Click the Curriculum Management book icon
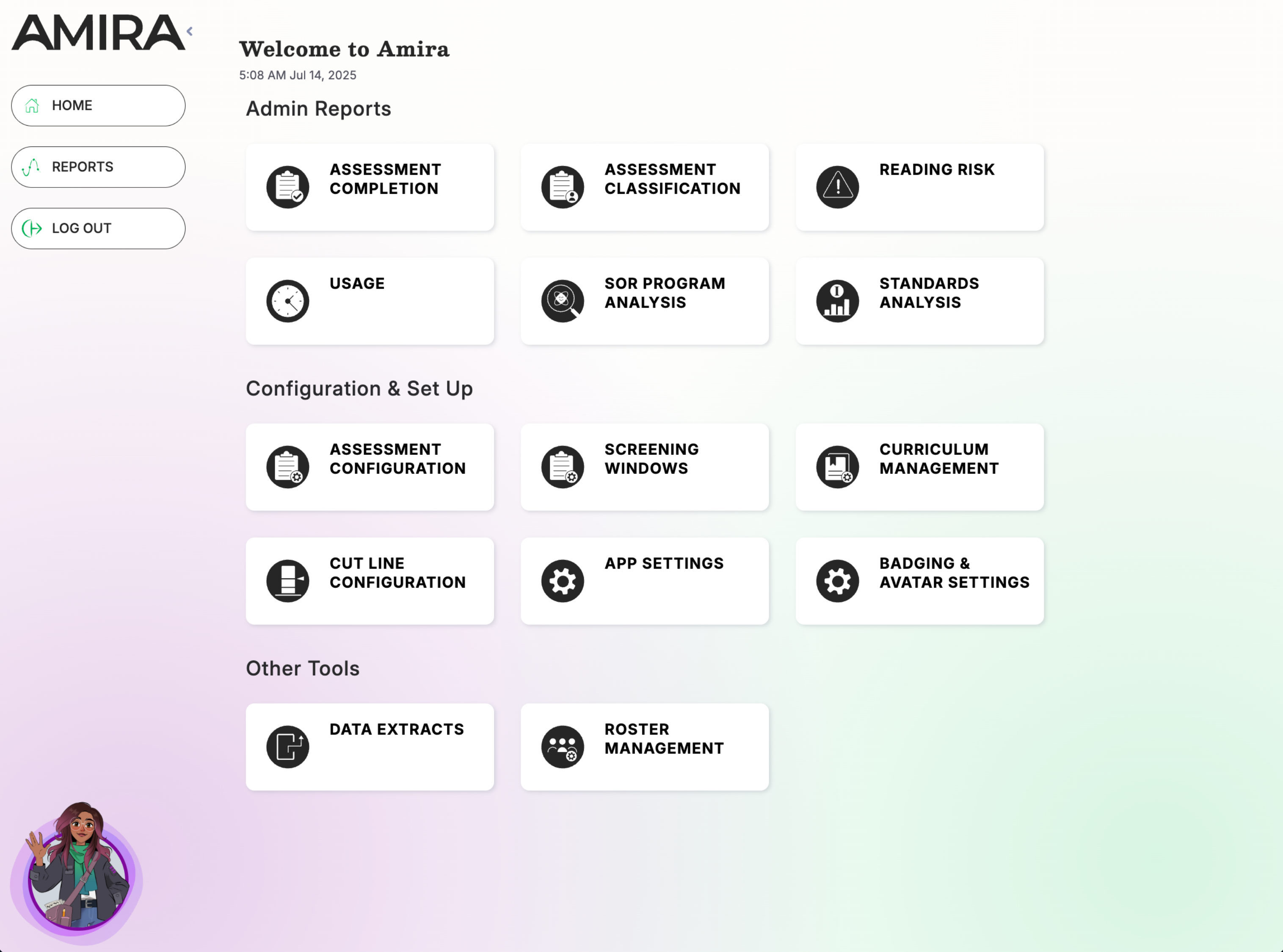The image size is (1283, 952). coord(837,467)
